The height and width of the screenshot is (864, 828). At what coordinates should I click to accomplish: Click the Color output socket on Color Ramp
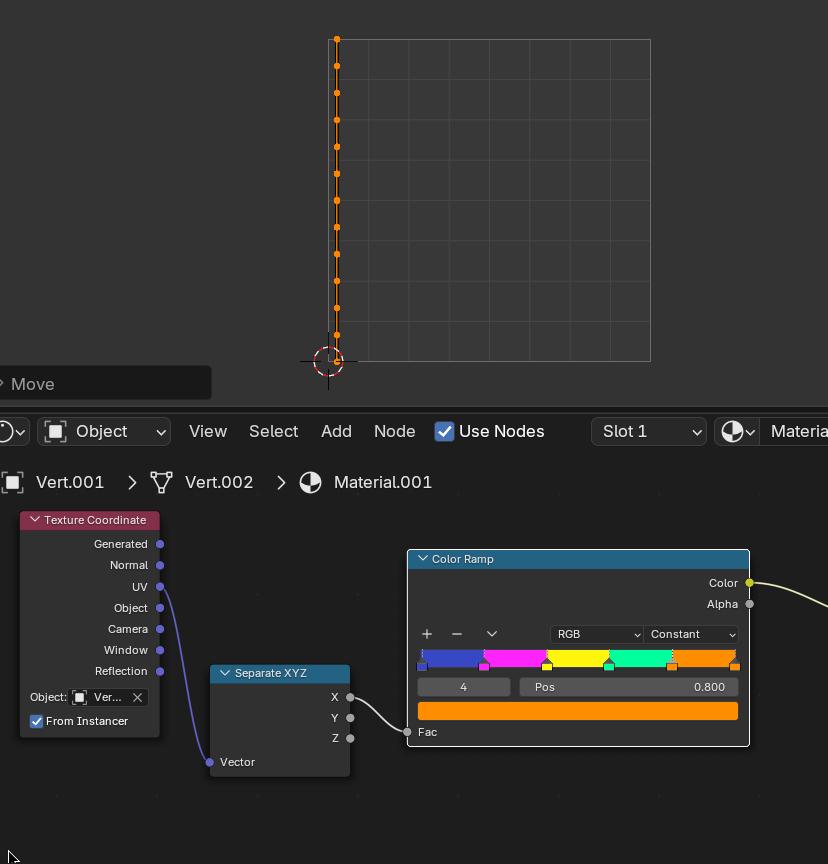750,582
